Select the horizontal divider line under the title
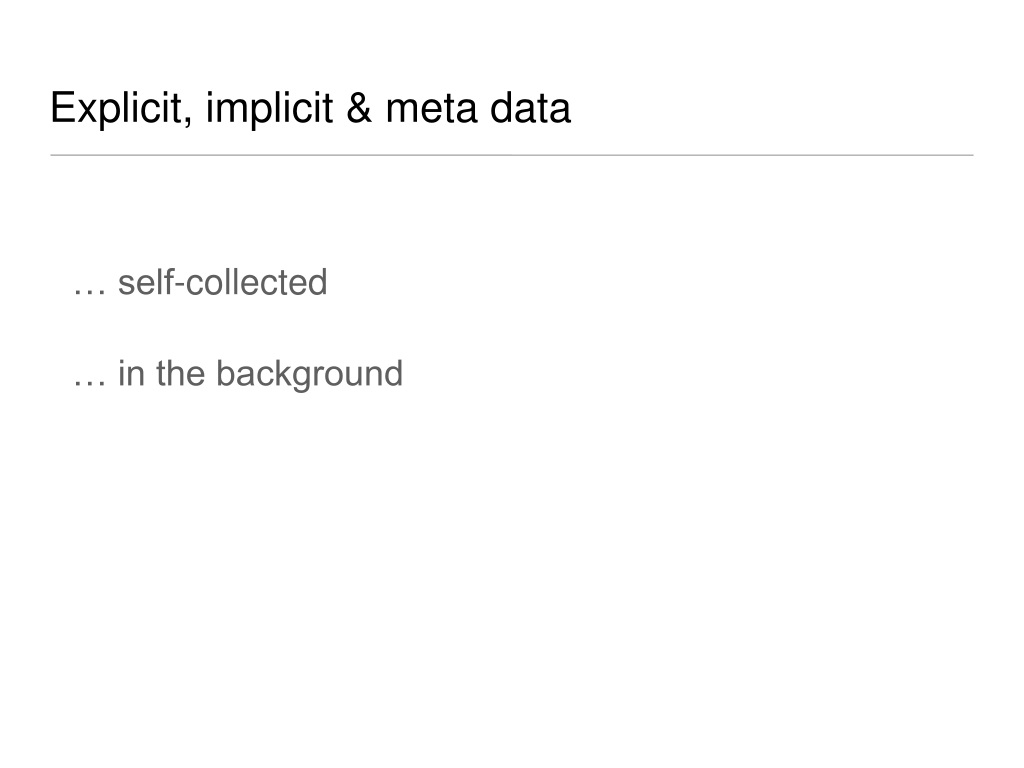This screenshot has height=768, width=1024. coord(512,155)
